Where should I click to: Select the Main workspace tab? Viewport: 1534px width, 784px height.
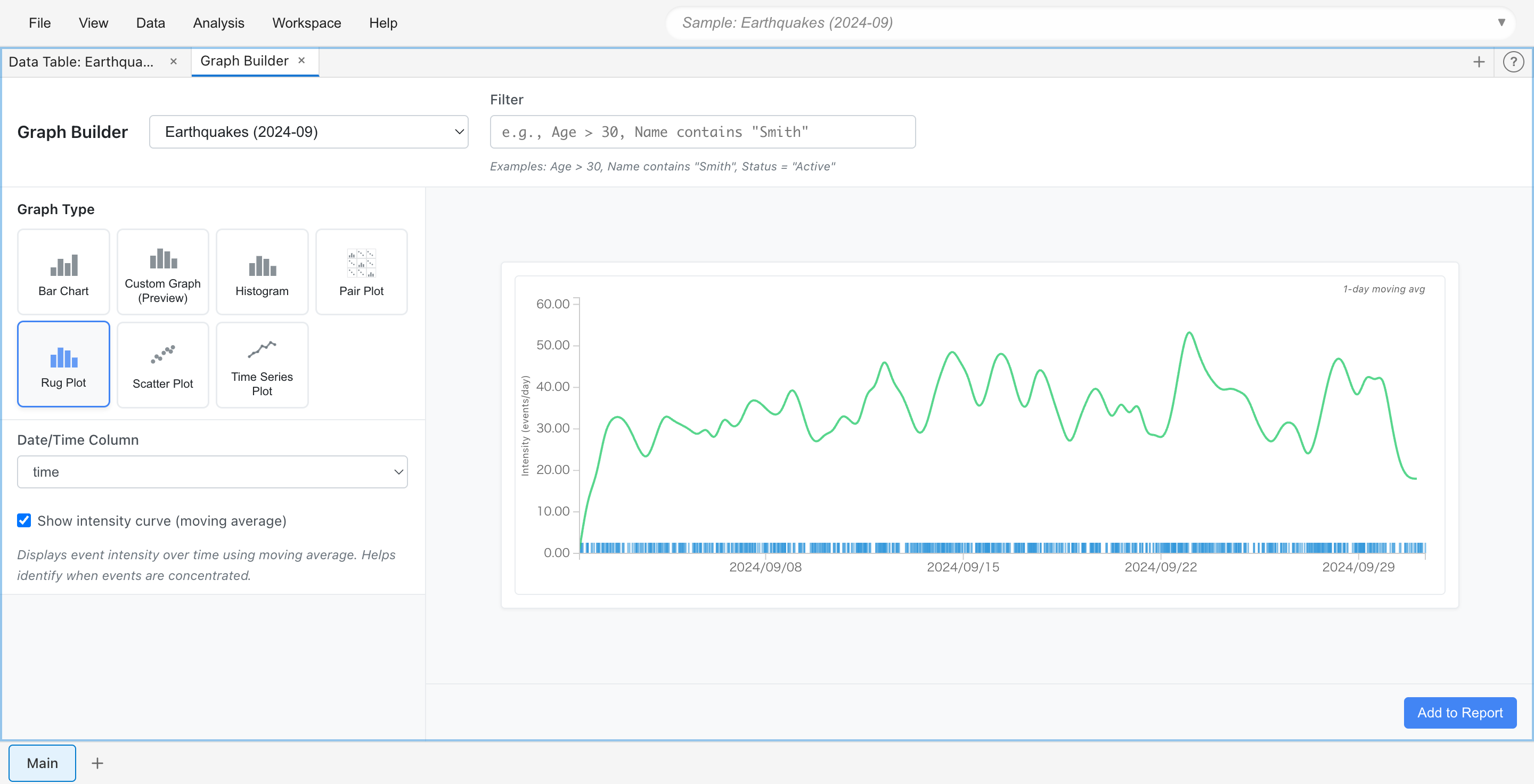42,763
